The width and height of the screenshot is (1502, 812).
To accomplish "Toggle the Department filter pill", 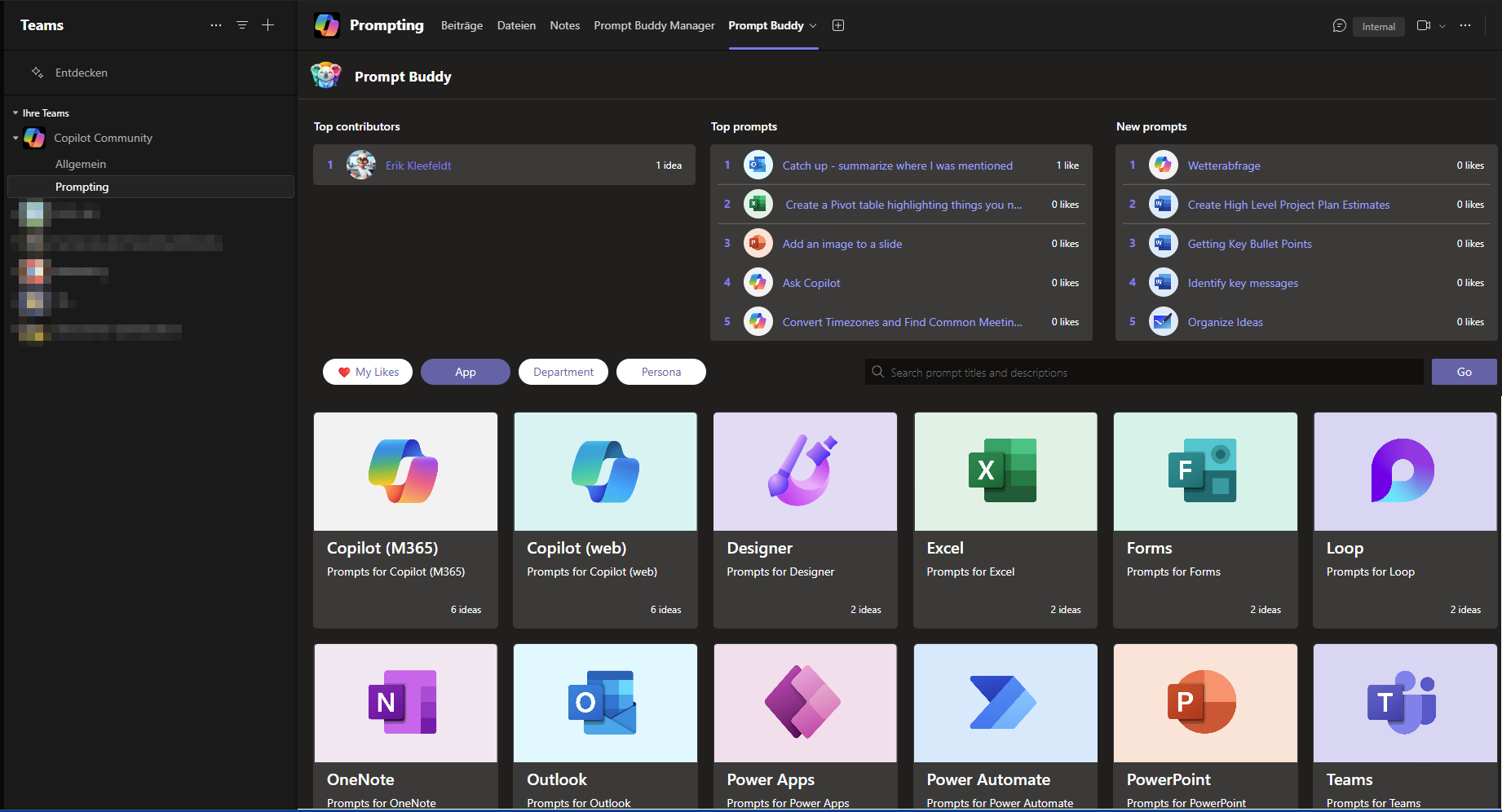I will pyautogui.click(x=563, y=372).
